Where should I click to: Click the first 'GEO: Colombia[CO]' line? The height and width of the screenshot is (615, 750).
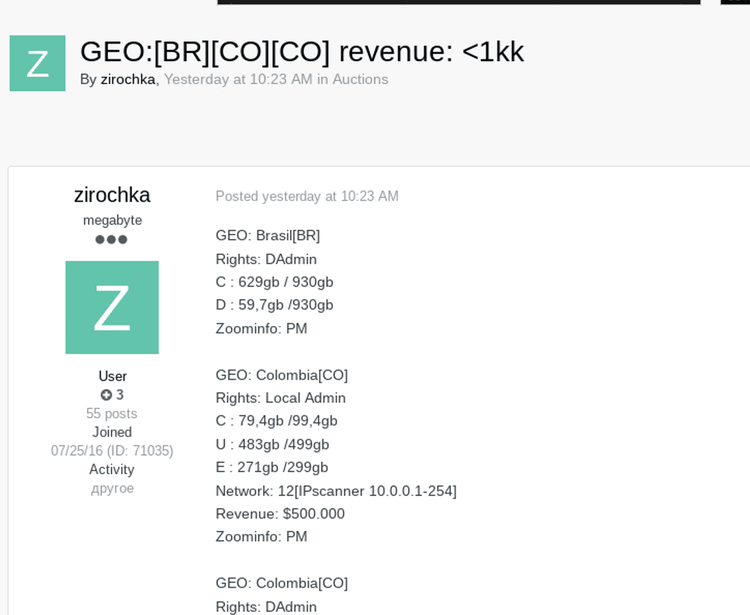coord(282,375)
